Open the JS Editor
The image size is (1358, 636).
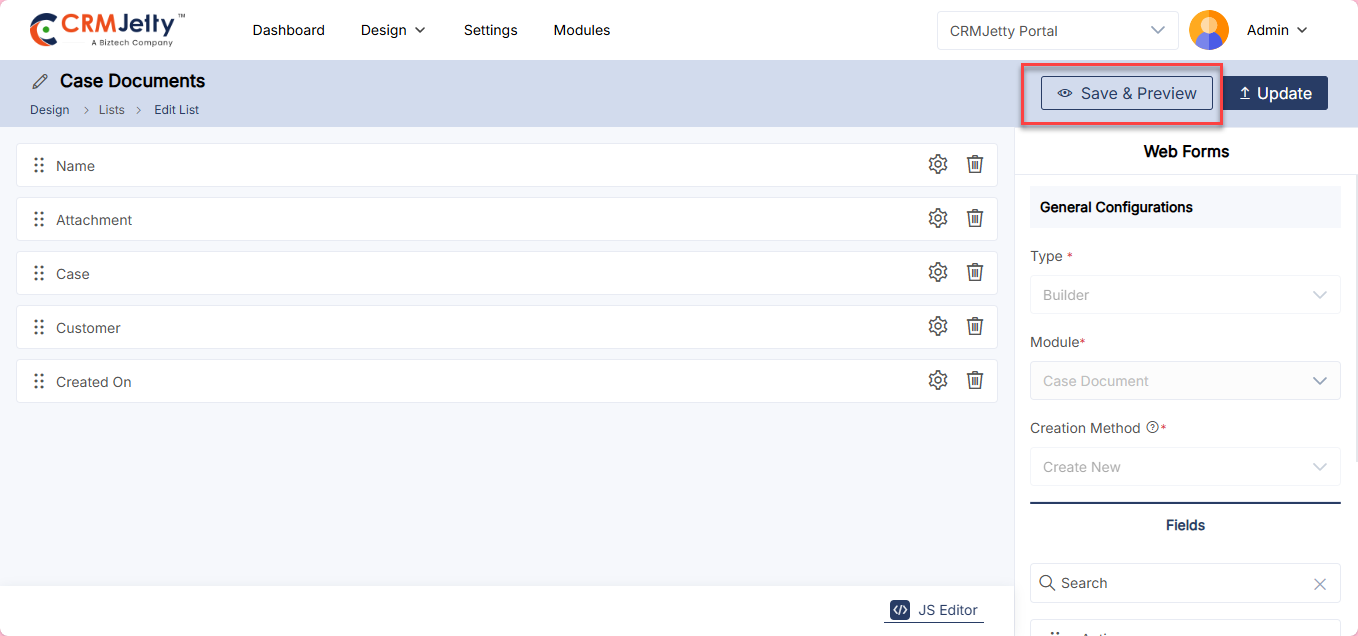tap(934, 610)
